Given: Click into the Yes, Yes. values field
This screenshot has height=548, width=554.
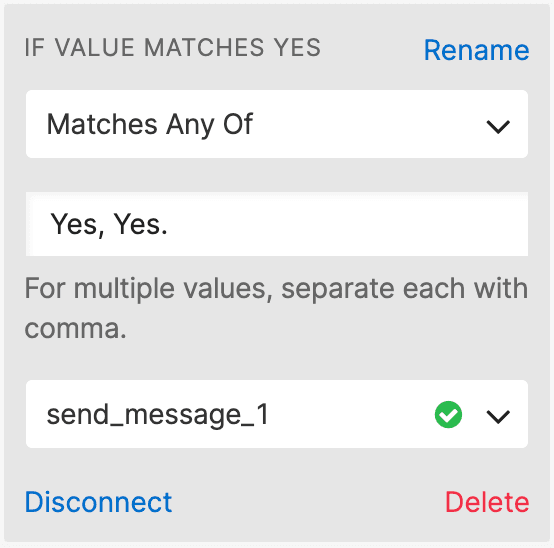Looking at the screenshot, I should pyautogui.click(x=277, y=224).
